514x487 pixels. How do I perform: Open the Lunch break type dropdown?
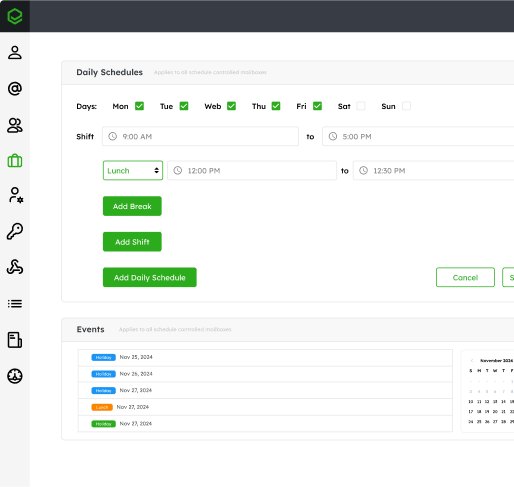pyautogui.click(x=133, y=170)
